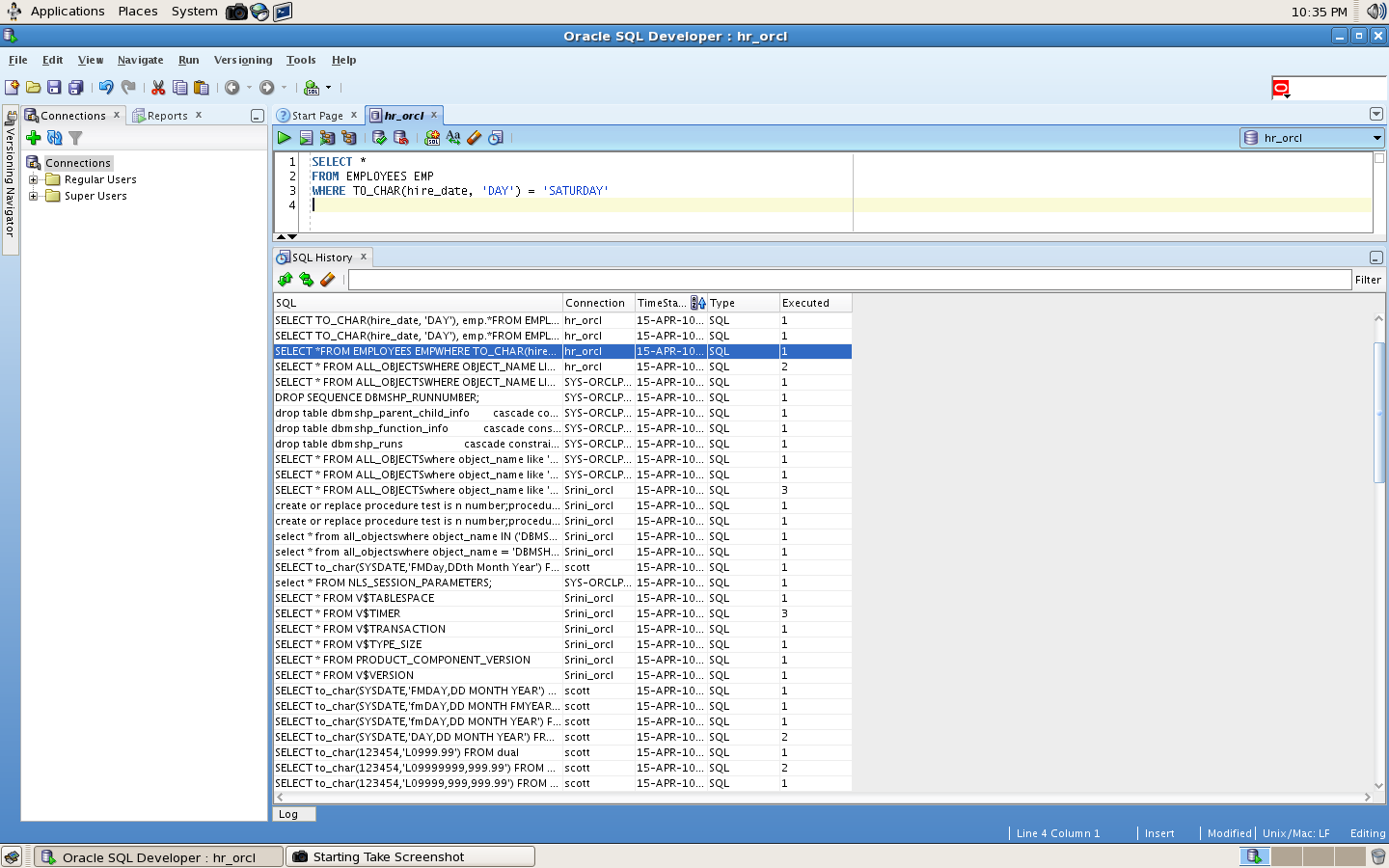Image resolution: width=1389 pixels, height=868 pixels.
Task: Switch to the Reports tab
Action: coord(167,115)
